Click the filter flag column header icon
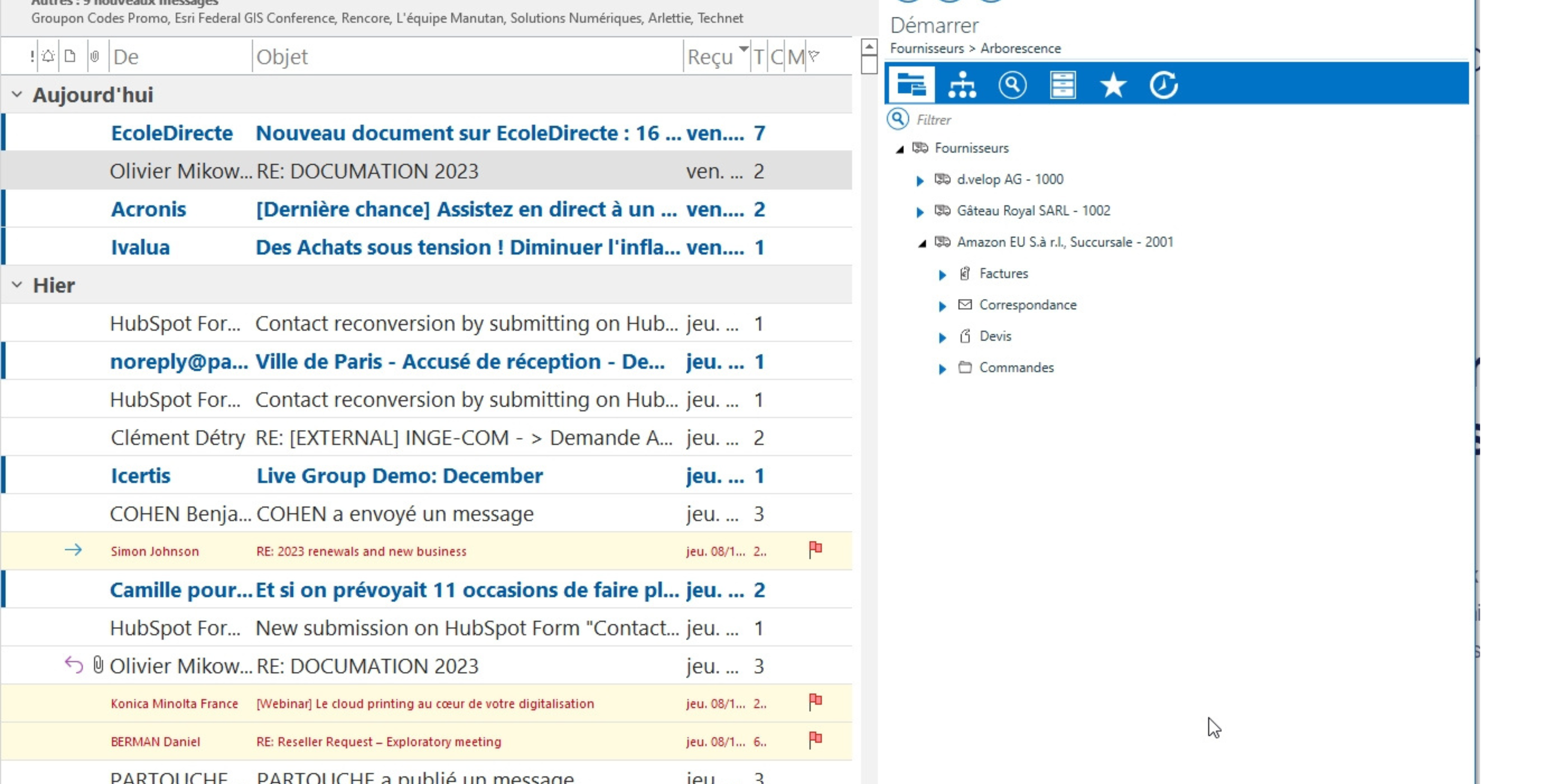The image size is (1568, 784). [x=814, y=56]
